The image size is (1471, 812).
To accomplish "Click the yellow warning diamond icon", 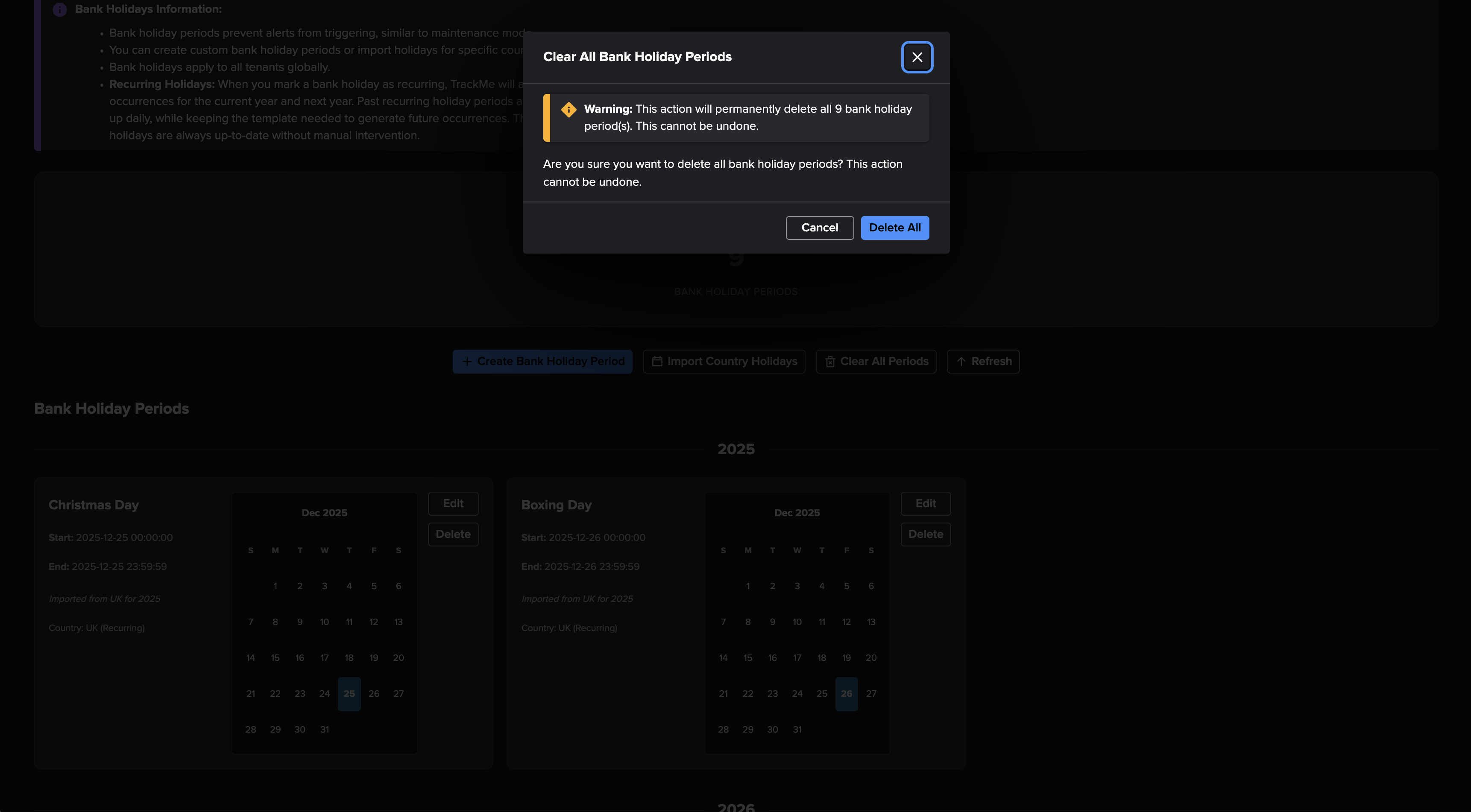I will tap(568, 110).
